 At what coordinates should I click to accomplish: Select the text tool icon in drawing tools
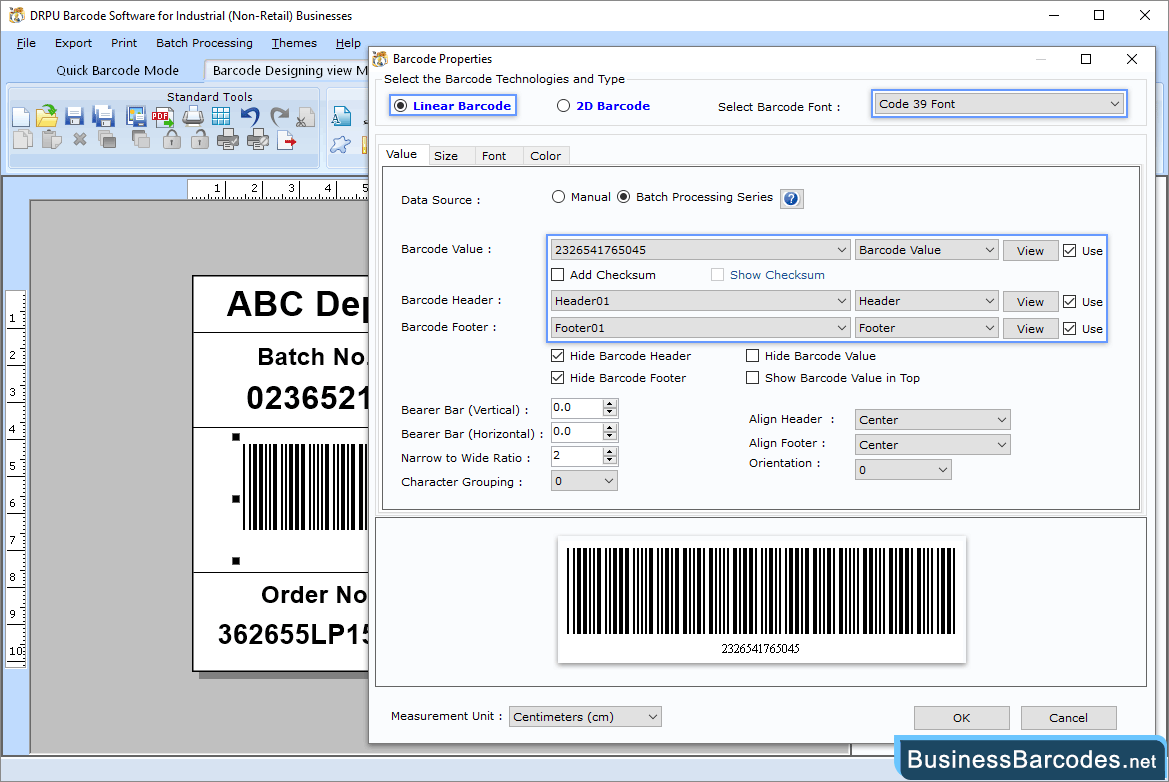point(341,116)
